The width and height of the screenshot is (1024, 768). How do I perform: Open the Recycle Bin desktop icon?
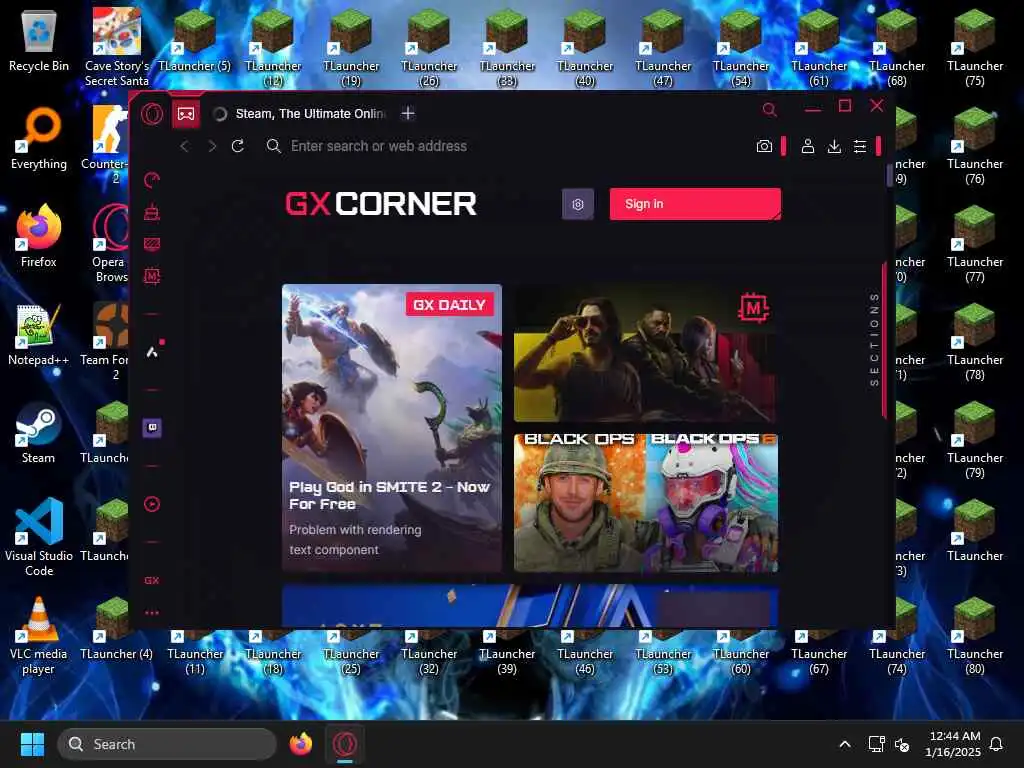pos(39,41)
